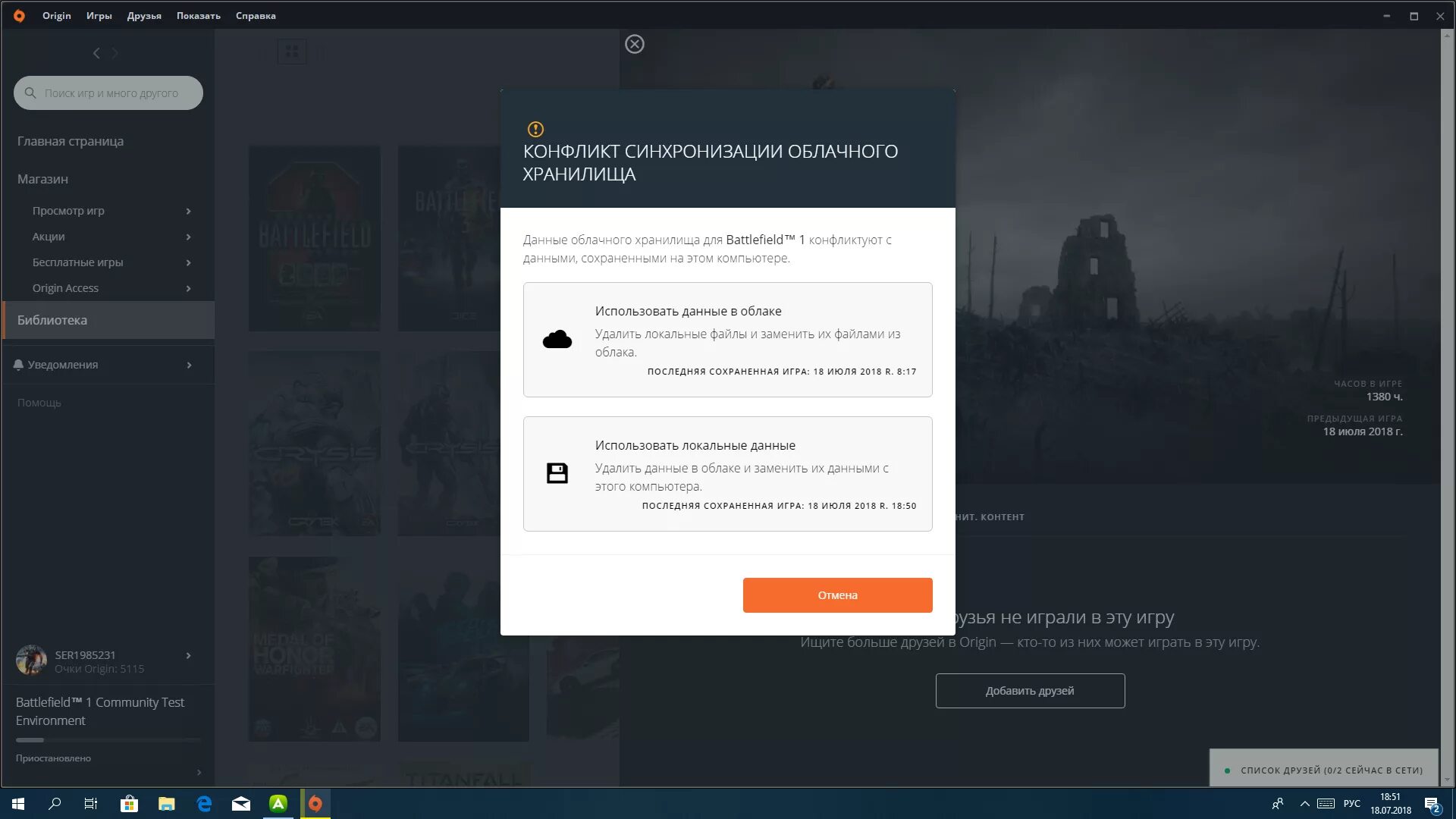The width and height of the screenshot is (1456, 819).
Task: Open Task View on the taskbar
Action: point(91,804)
